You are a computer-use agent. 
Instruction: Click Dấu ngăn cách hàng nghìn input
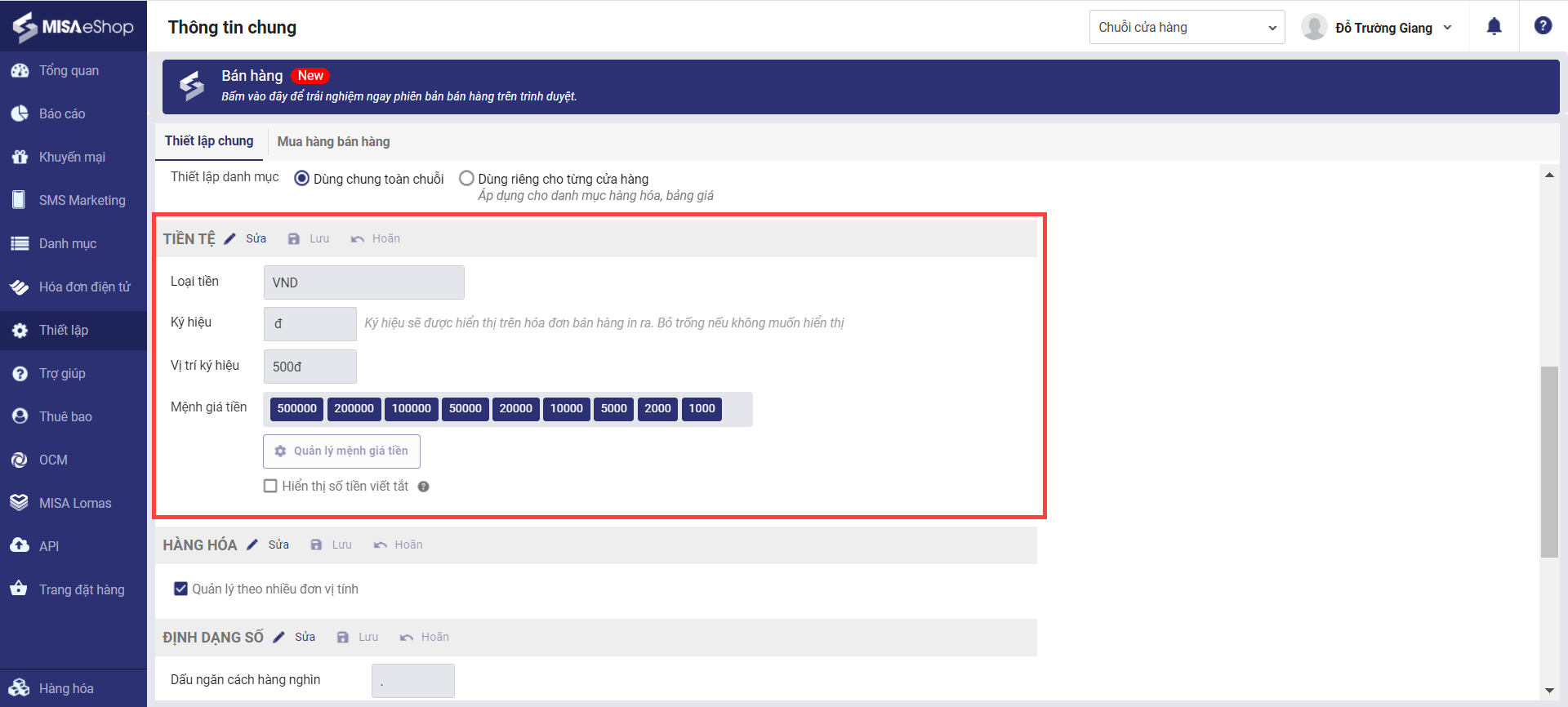tap(413, 681)
